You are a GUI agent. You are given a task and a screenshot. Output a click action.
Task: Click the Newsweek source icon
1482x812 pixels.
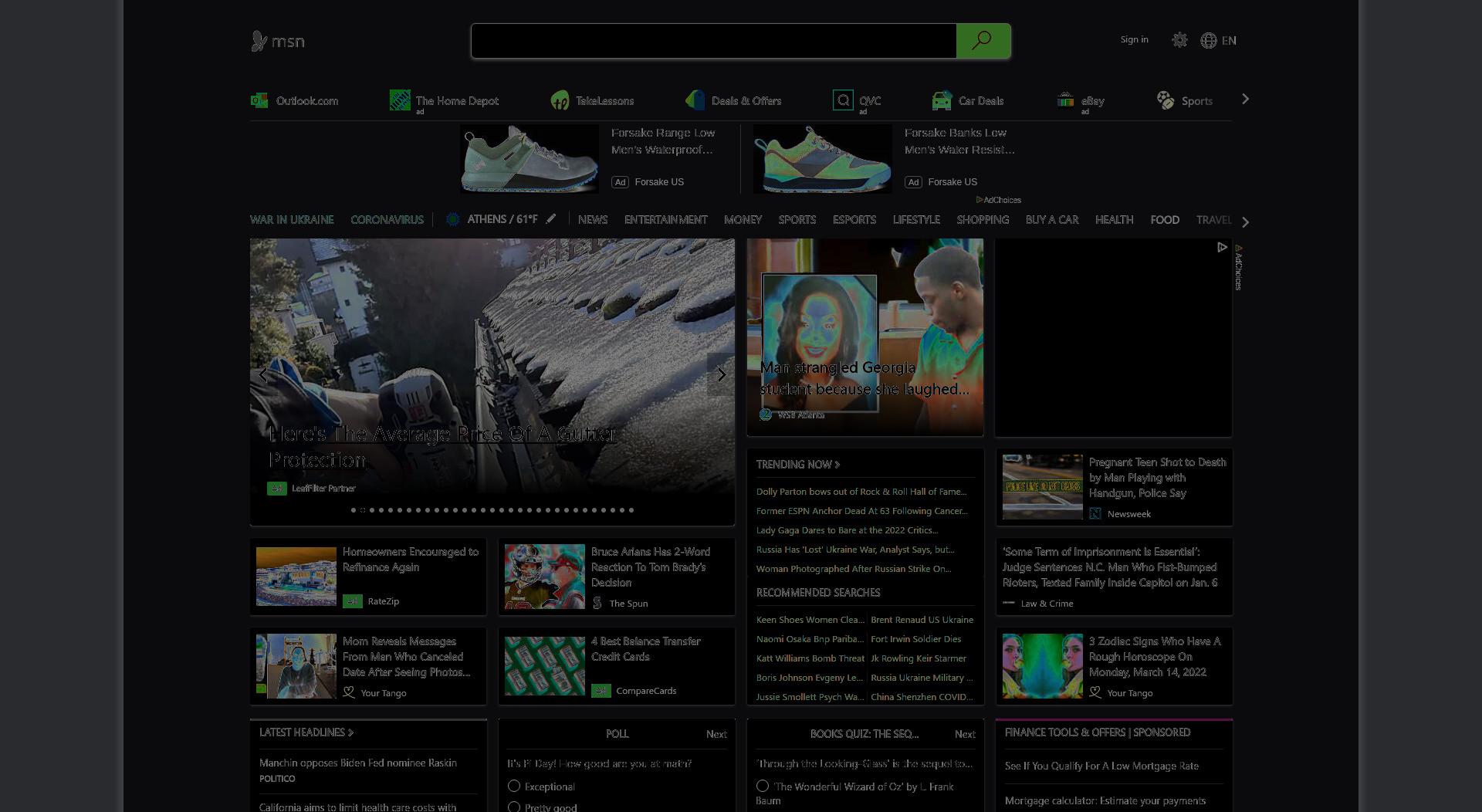tap(1095, 514)
